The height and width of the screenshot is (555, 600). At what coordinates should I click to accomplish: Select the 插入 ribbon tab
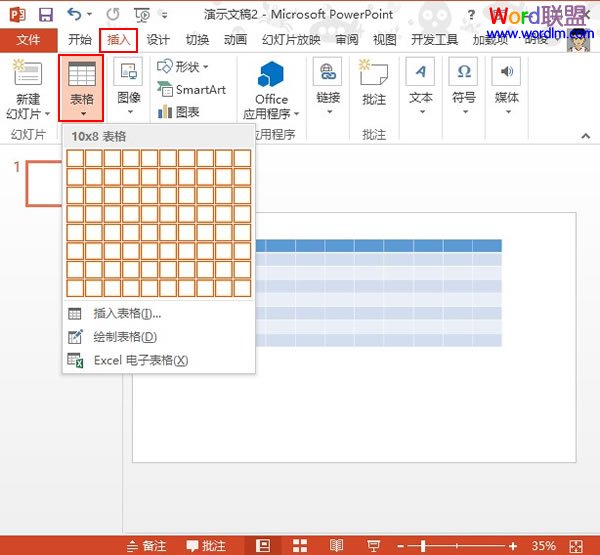119,40
